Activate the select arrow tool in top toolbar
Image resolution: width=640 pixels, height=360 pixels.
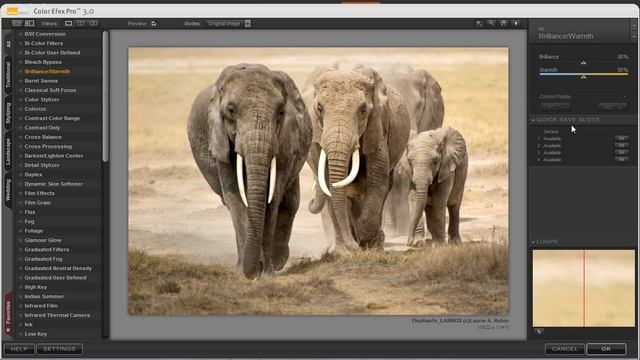pos(479,23)
